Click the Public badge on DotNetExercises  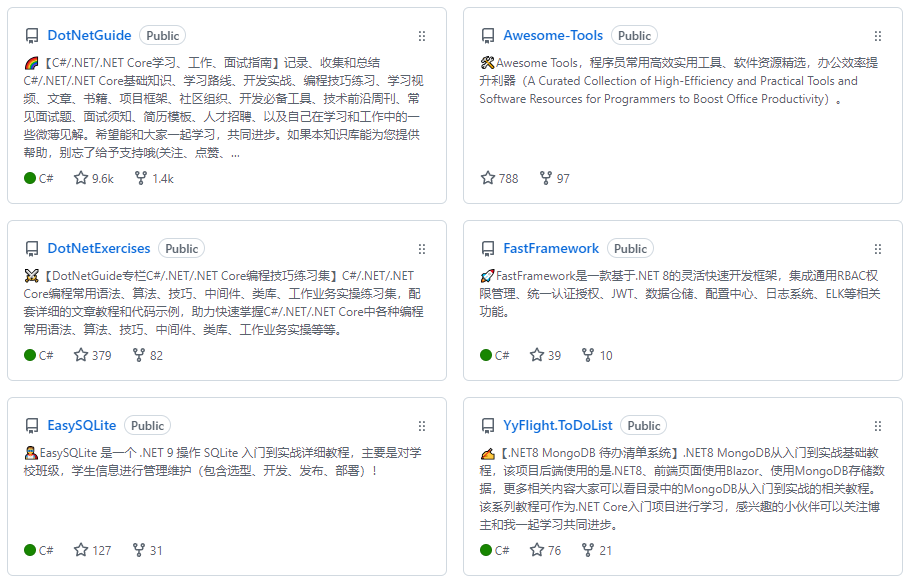[x=182, y=249]
